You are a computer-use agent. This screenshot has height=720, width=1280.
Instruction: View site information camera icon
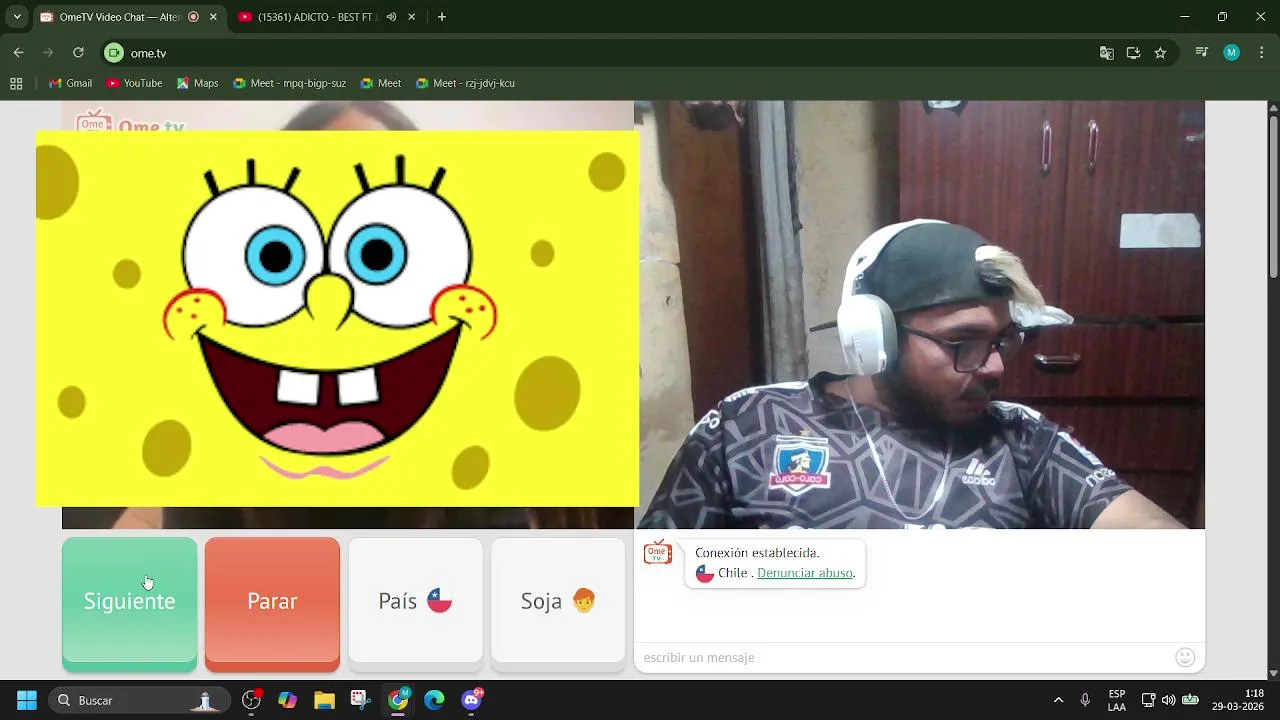[114, 53]
